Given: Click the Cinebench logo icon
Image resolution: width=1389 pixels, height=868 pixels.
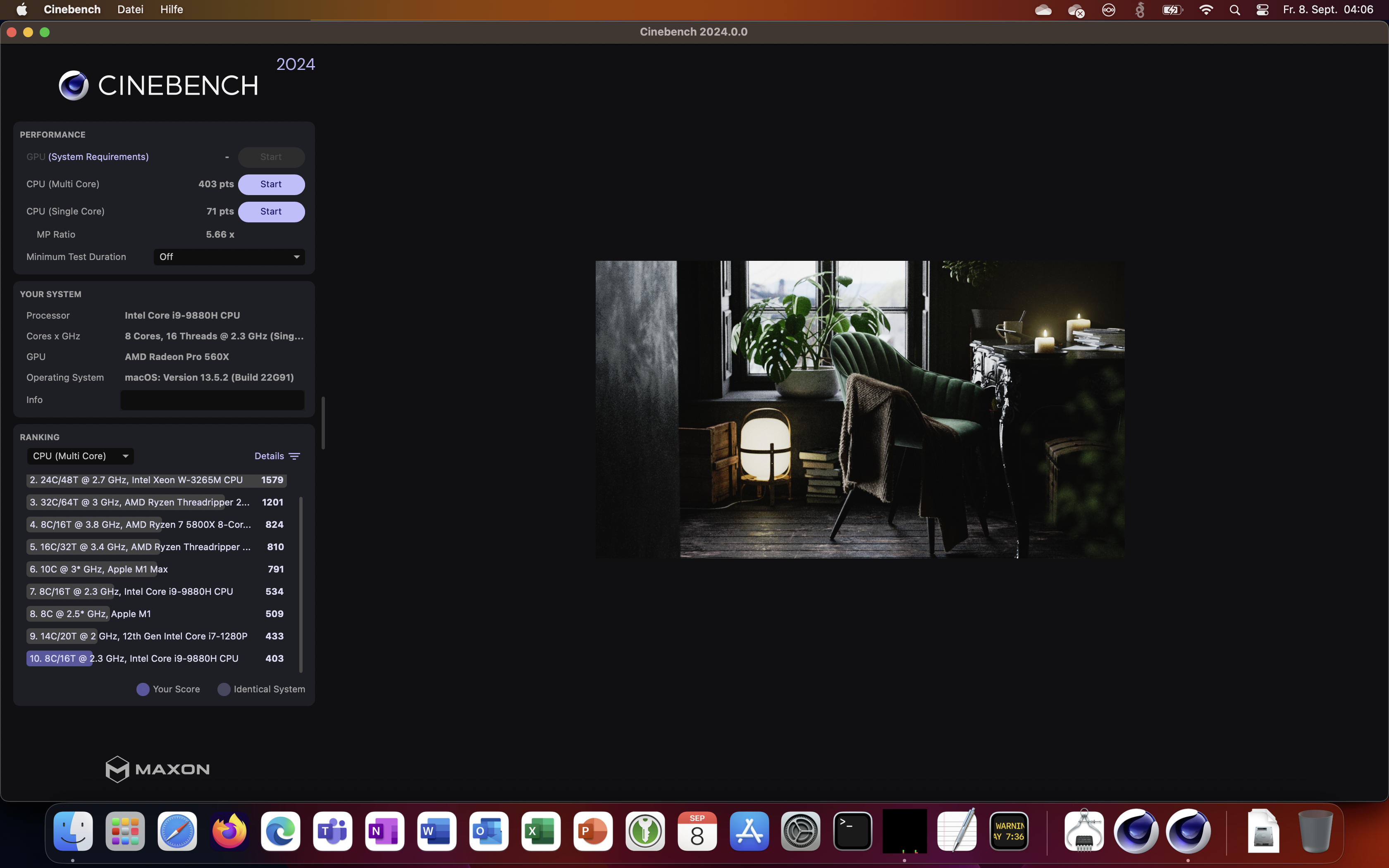Looking at the screenshot, I should pyautogui.click(x=74, y=86).
